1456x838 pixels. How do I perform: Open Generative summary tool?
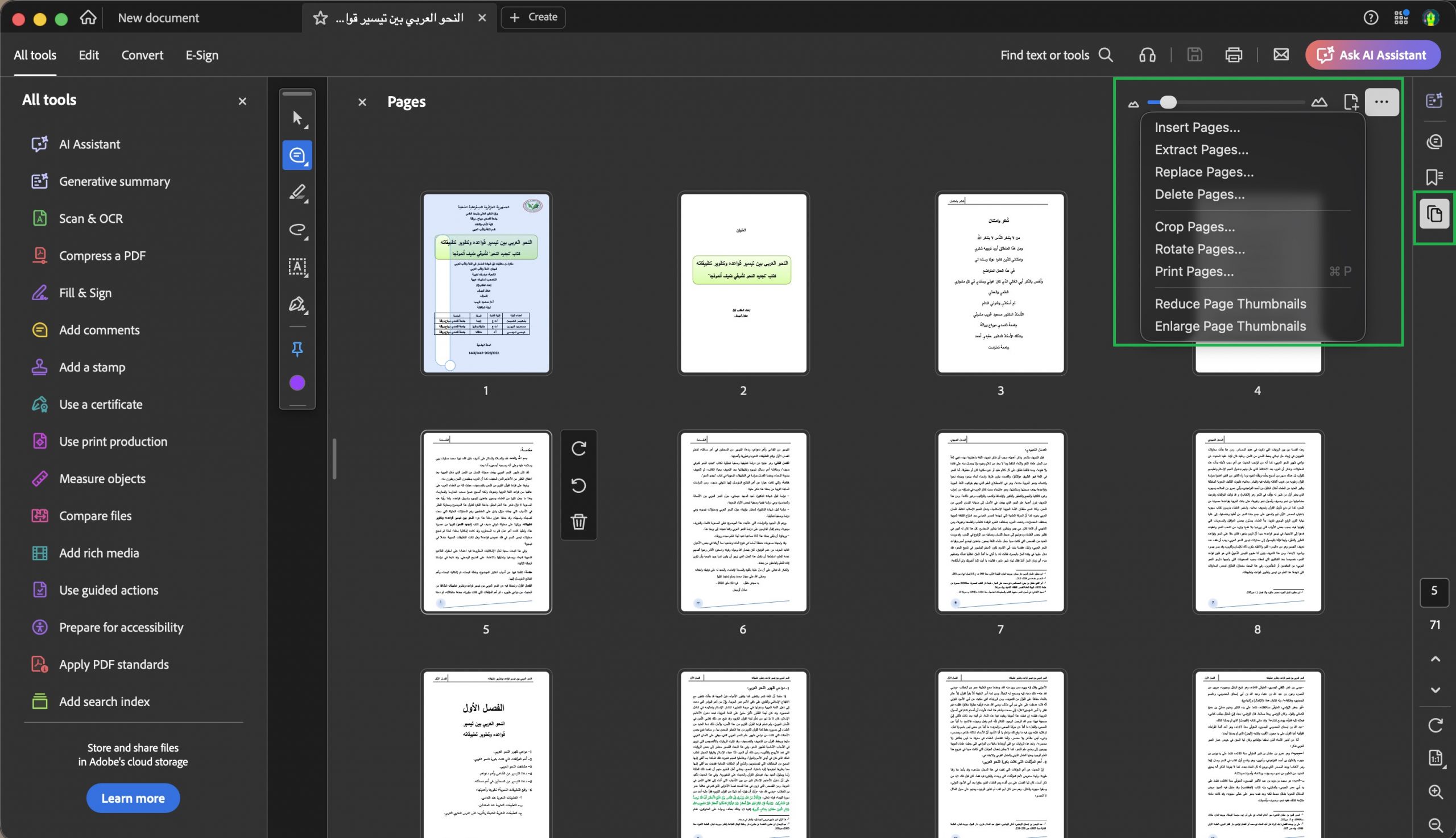pyautogui.click(x=101, y=182)
